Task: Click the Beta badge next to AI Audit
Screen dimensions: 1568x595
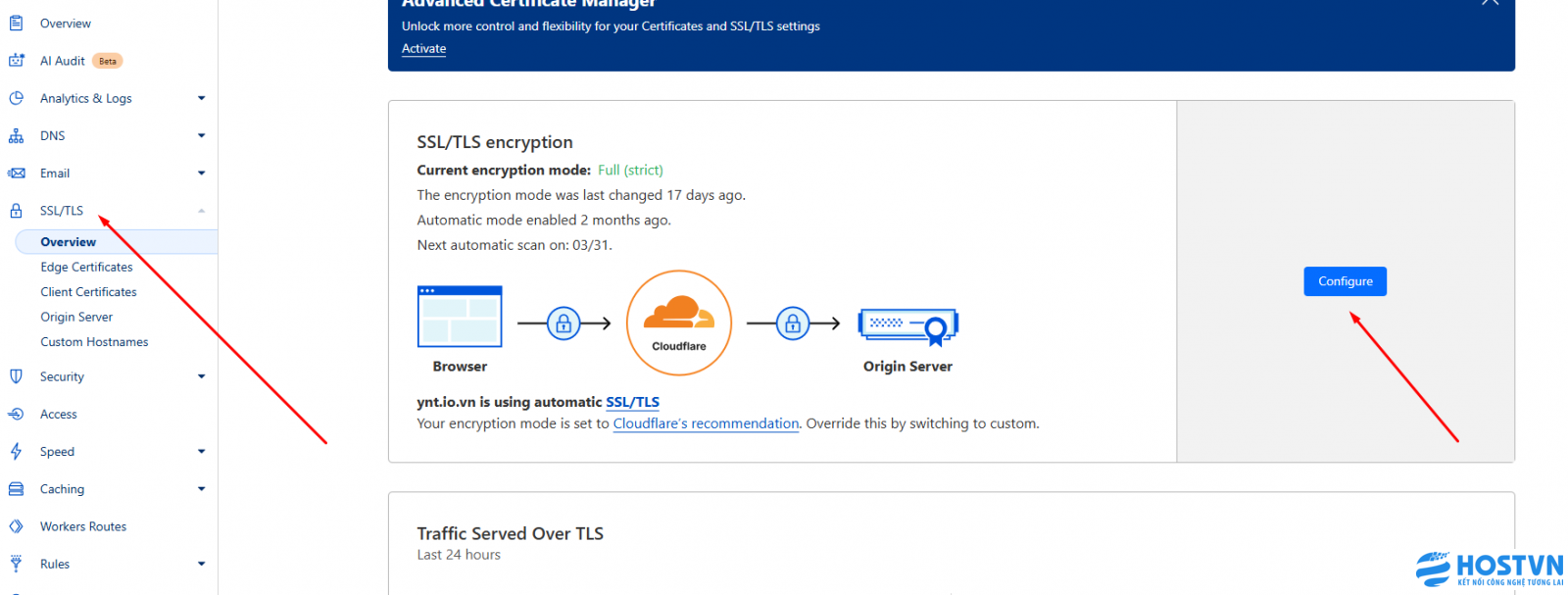Action: pyautogui.click(x=108, y=61)
